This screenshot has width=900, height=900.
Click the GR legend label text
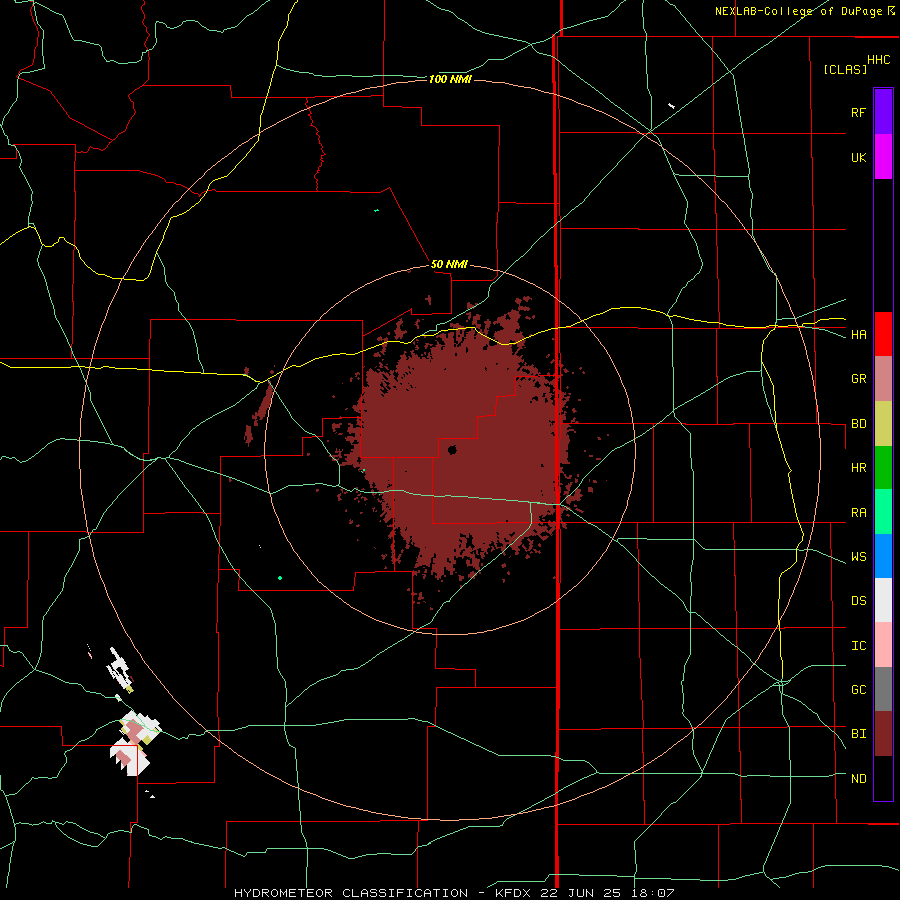point(858,379)
